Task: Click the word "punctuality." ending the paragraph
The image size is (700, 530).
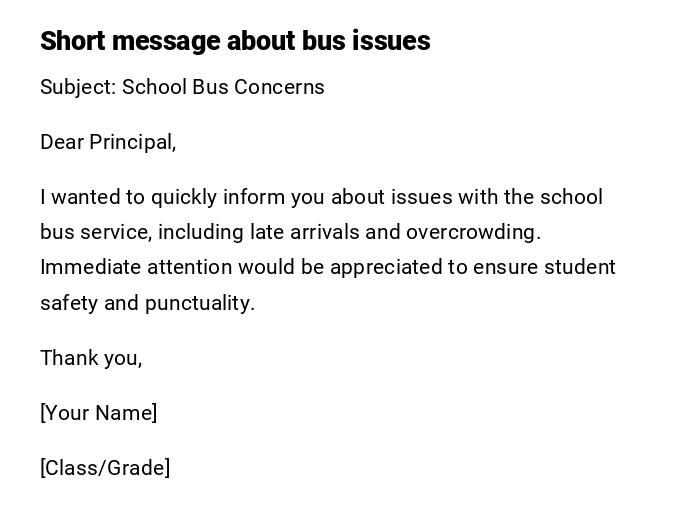Action: click(200, 303)
